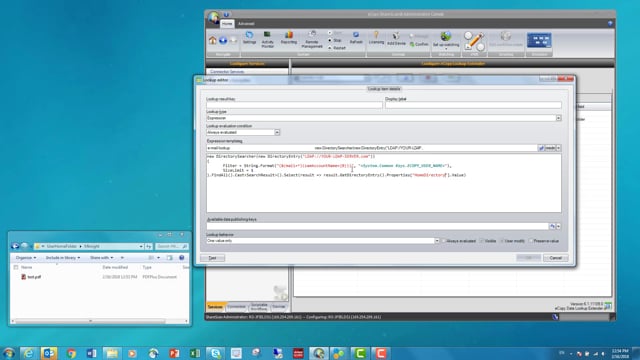Screen dimensions: 640x360
Task: Toggle the select-all checkbox in Explorer header
Action: pos(16,267)
